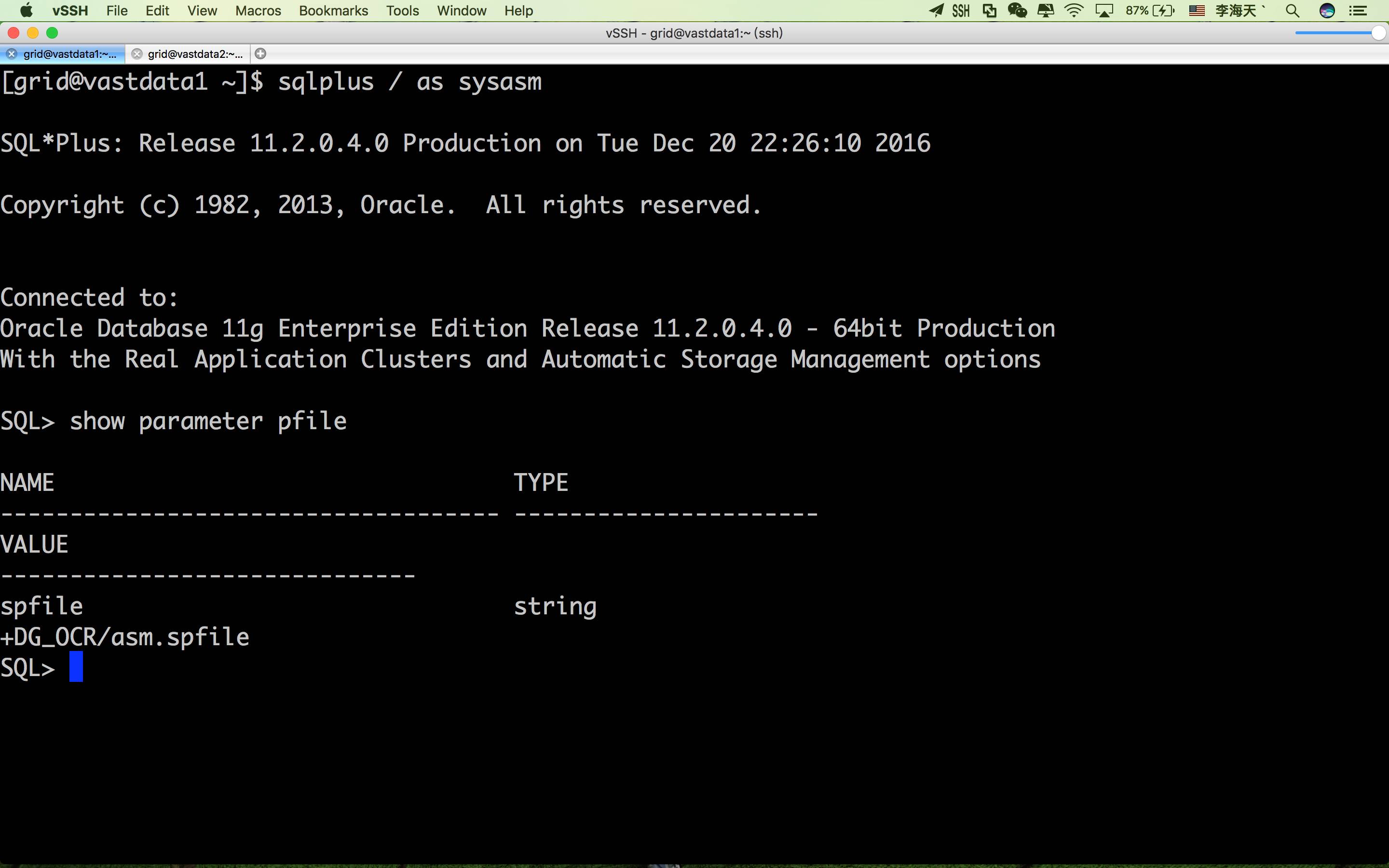Open Notification Center

(1358, 10)
